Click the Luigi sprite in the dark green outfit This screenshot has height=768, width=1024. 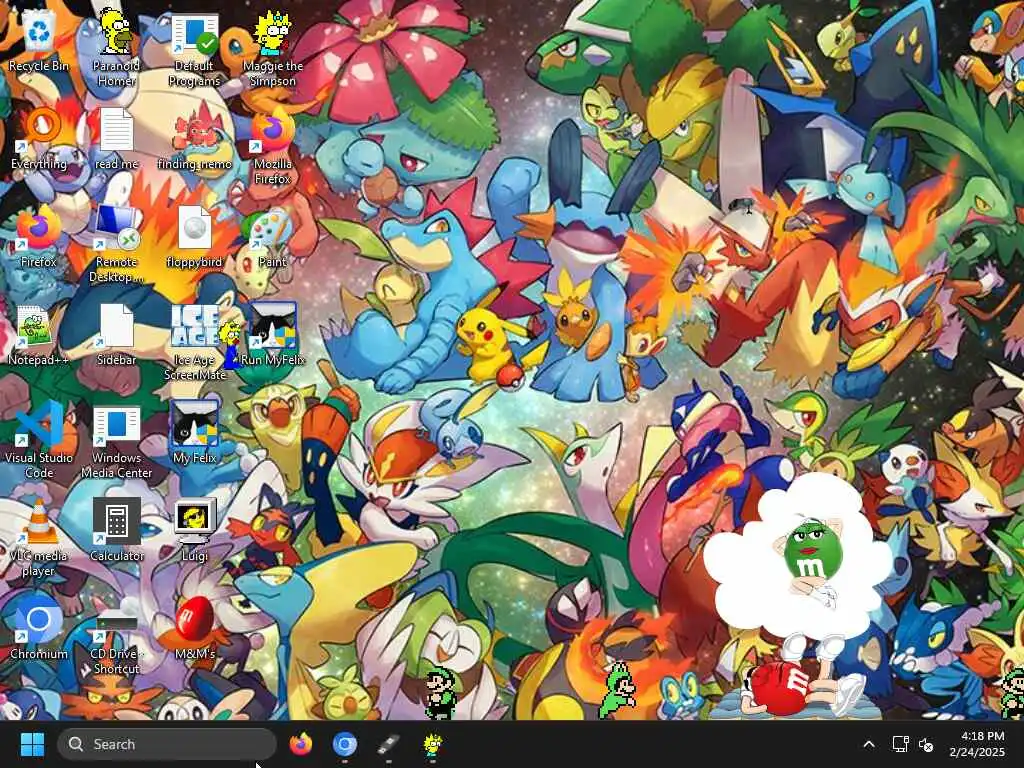click(441, 694)
